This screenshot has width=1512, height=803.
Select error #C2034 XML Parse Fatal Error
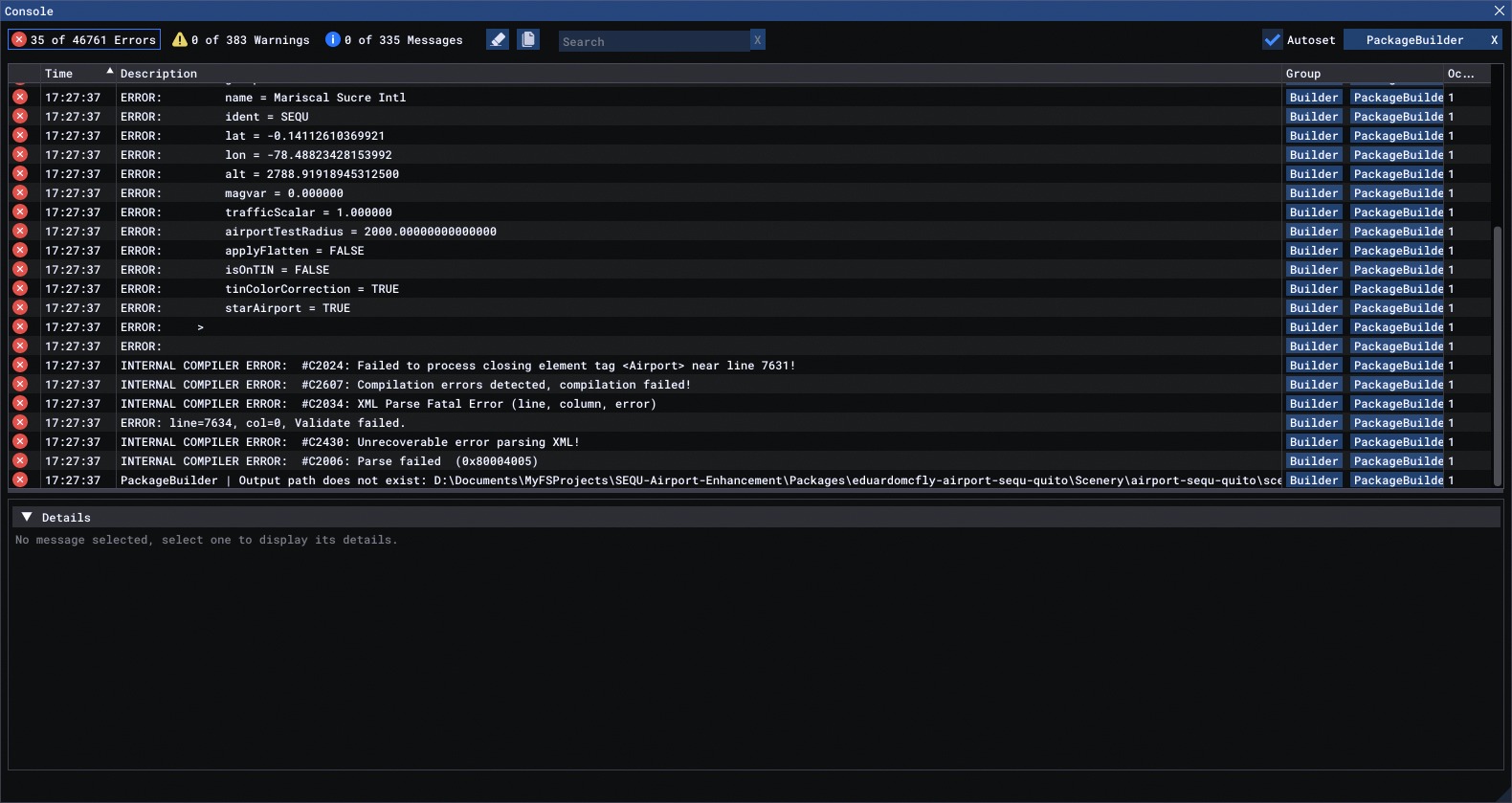point(750,404)
